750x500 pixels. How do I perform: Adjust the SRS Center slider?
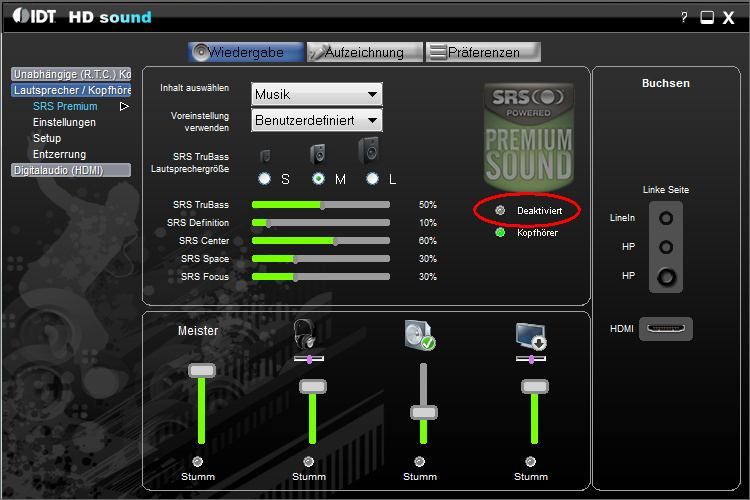tap(321, 241)
